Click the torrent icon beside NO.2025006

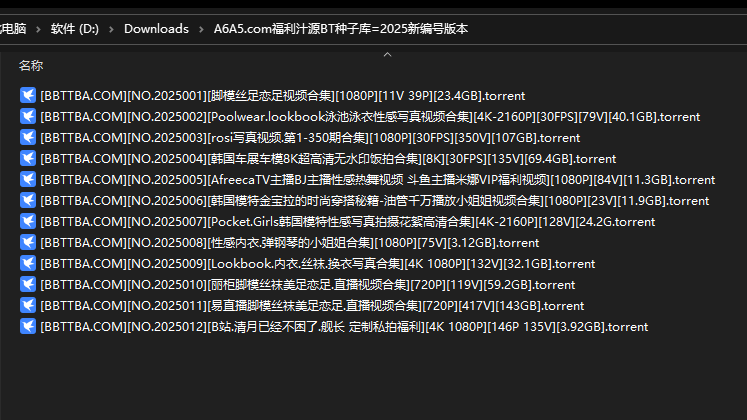pyautogui.click(x=28, y=201)
